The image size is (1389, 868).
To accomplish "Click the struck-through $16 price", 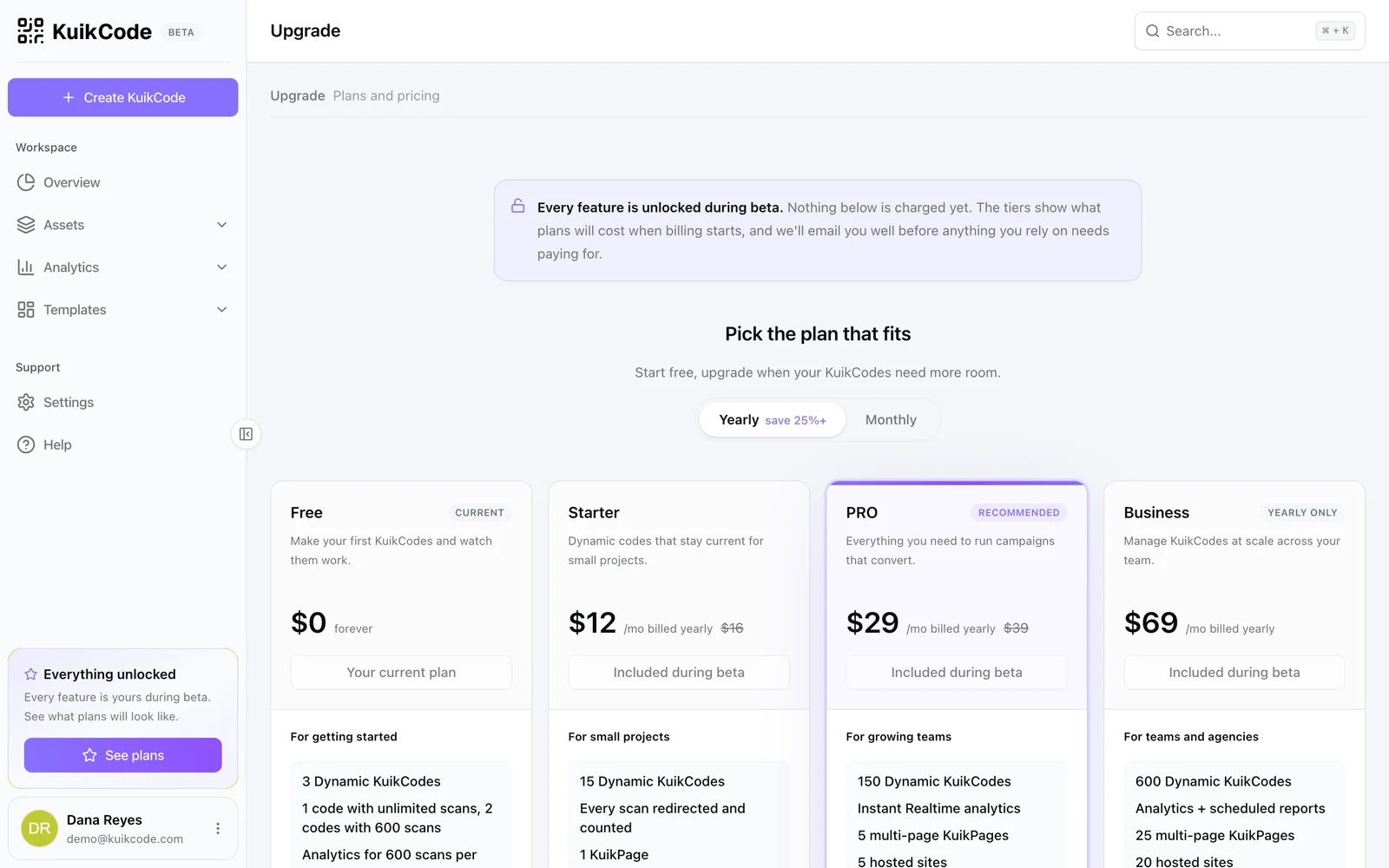I will point(732,628).
